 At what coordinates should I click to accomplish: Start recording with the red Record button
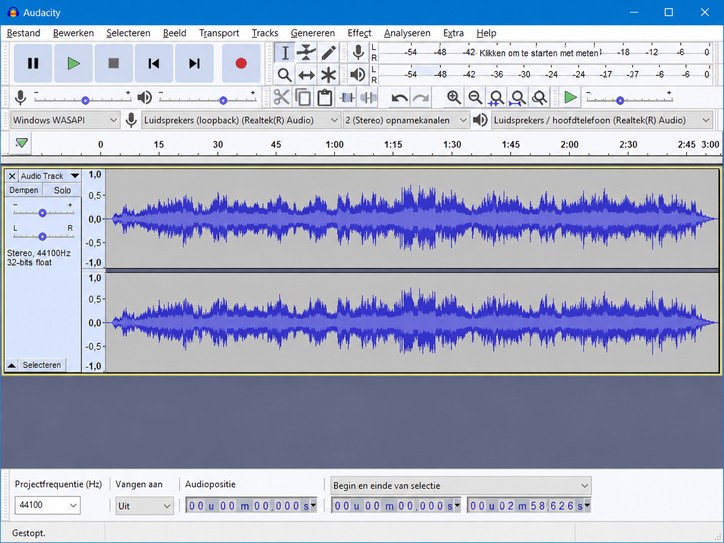click(241, 63)
